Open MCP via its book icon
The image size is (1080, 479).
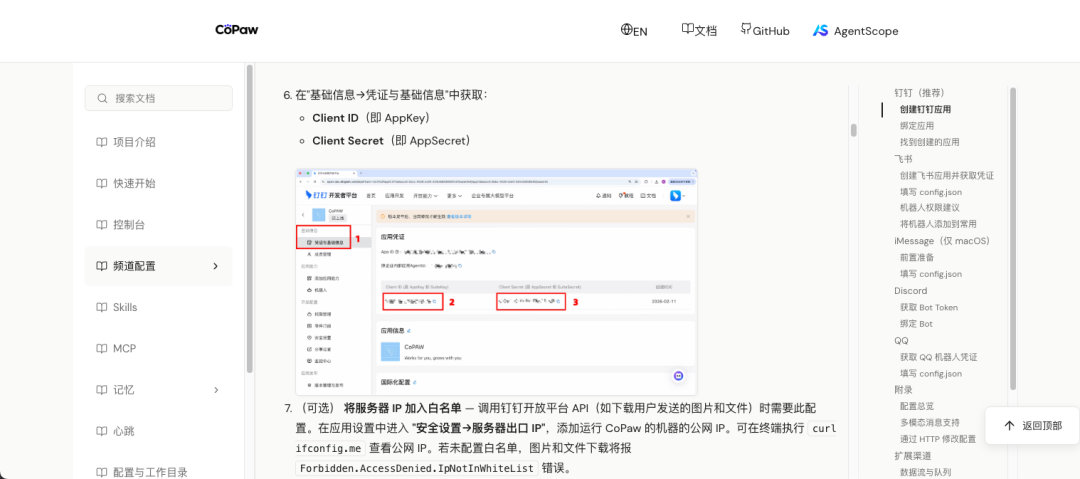[x=101, y=349]
